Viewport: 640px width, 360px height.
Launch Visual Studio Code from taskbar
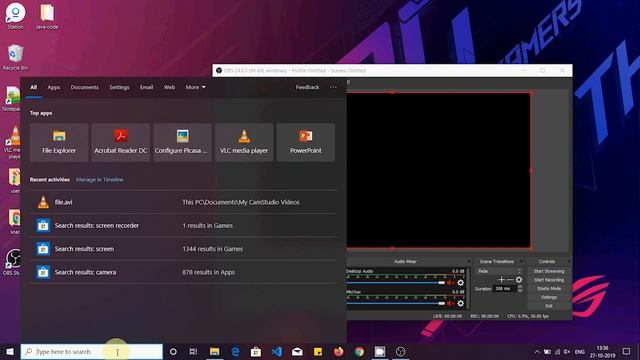[x=277, y=351]
